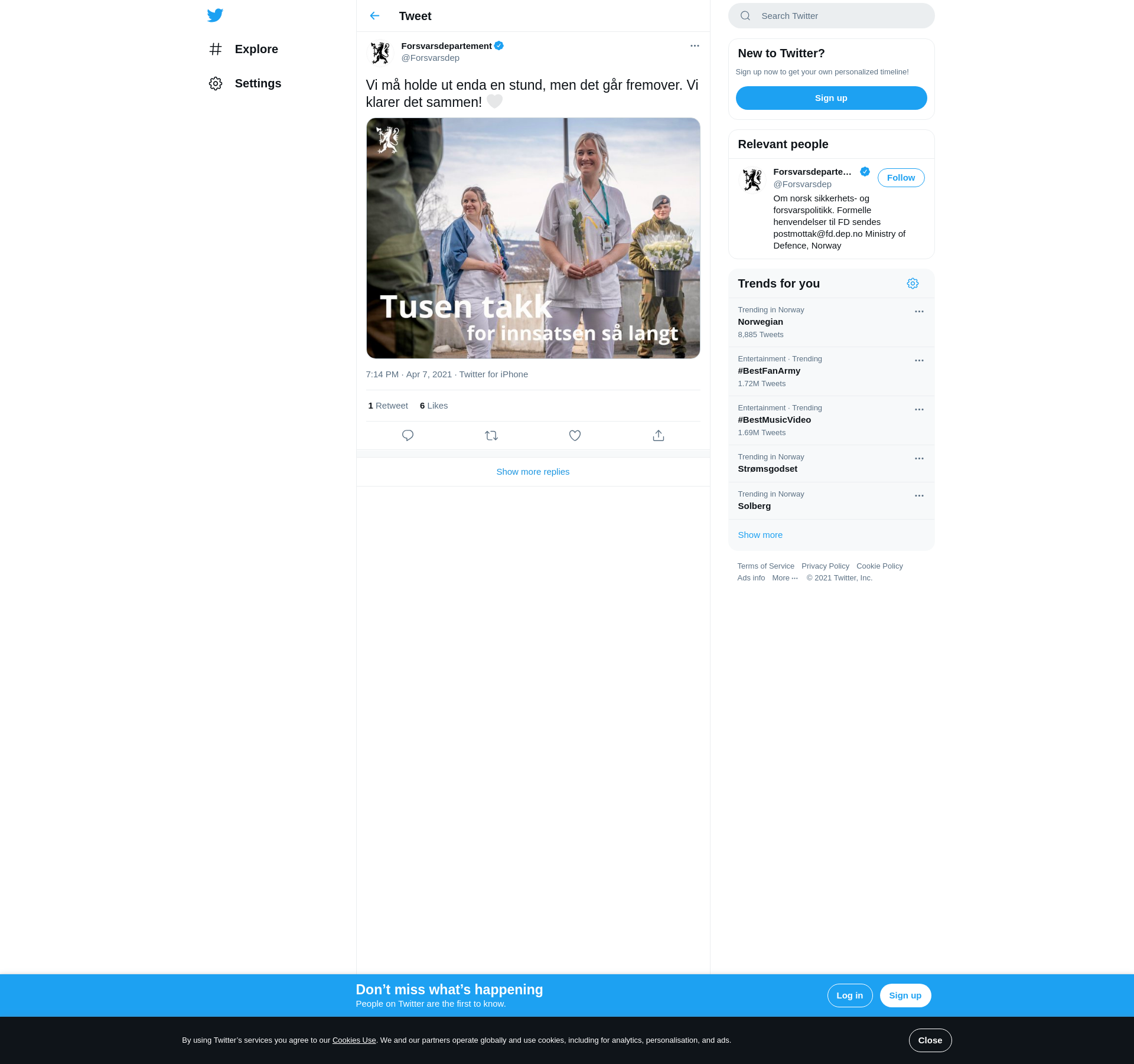The image size is (1134, 1064).
Task: Close the cookies notice banner
Action: (x=930, y=1040)
